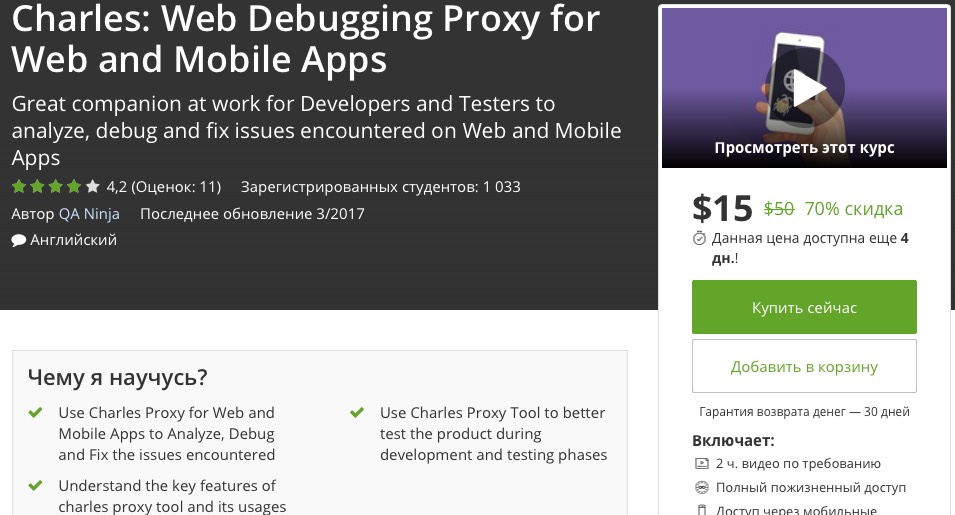Click the Просмотреть этот курс caption

click(x=804, y=147)
